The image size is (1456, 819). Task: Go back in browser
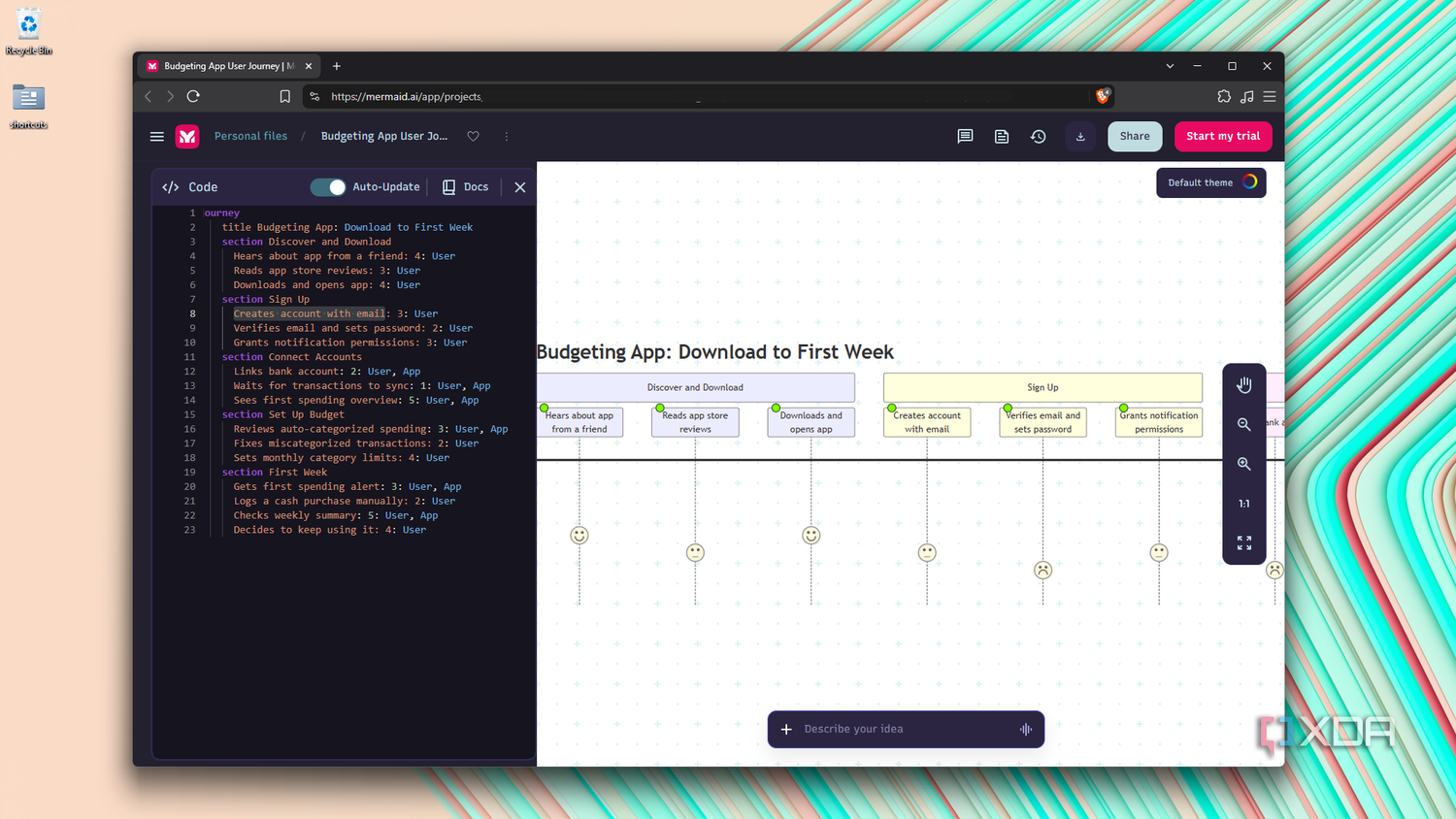(x=149, y=96)
